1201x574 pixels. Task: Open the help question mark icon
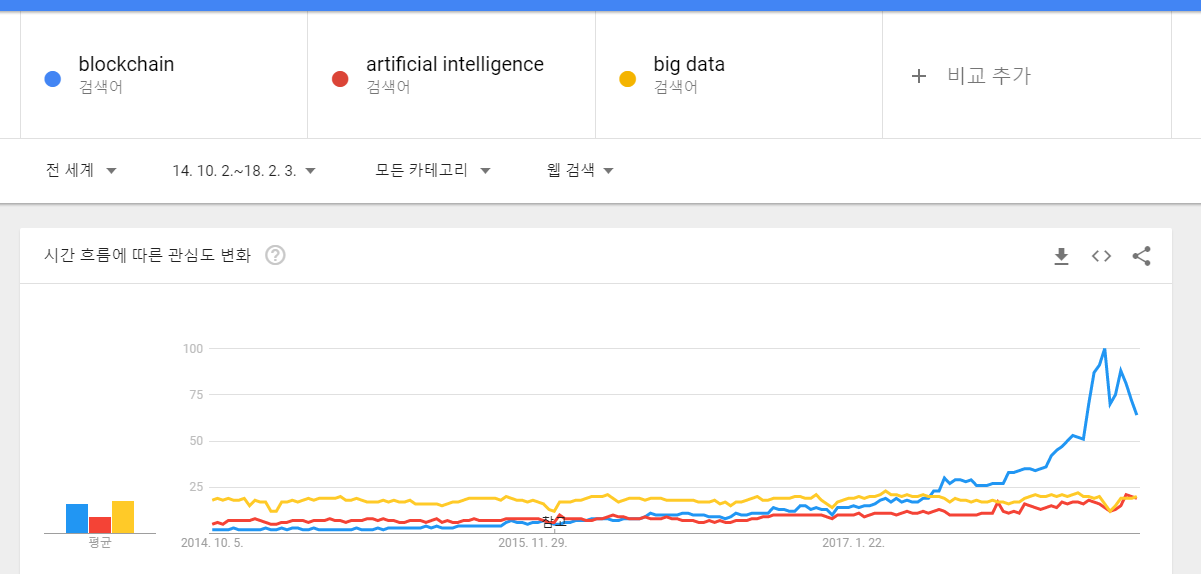pos(275,256)
